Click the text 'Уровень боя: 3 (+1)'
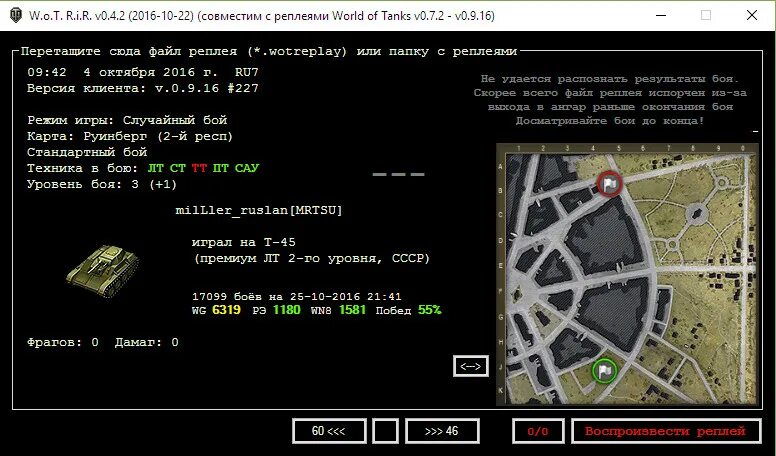776x456 pixels. 102,184
